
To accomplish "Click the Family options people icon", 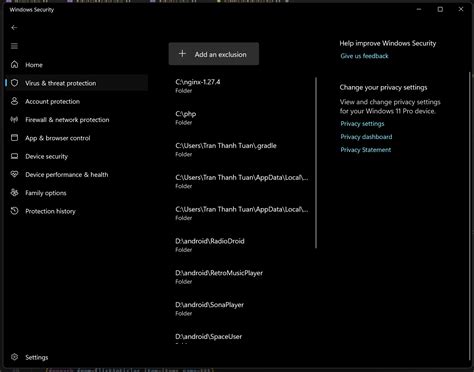I will click(14, 192).
